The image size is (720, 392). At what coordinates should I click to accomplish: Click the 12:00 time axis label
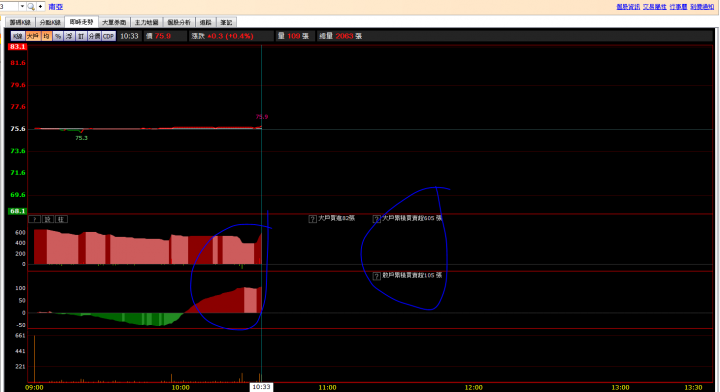[x=473, y=387]
